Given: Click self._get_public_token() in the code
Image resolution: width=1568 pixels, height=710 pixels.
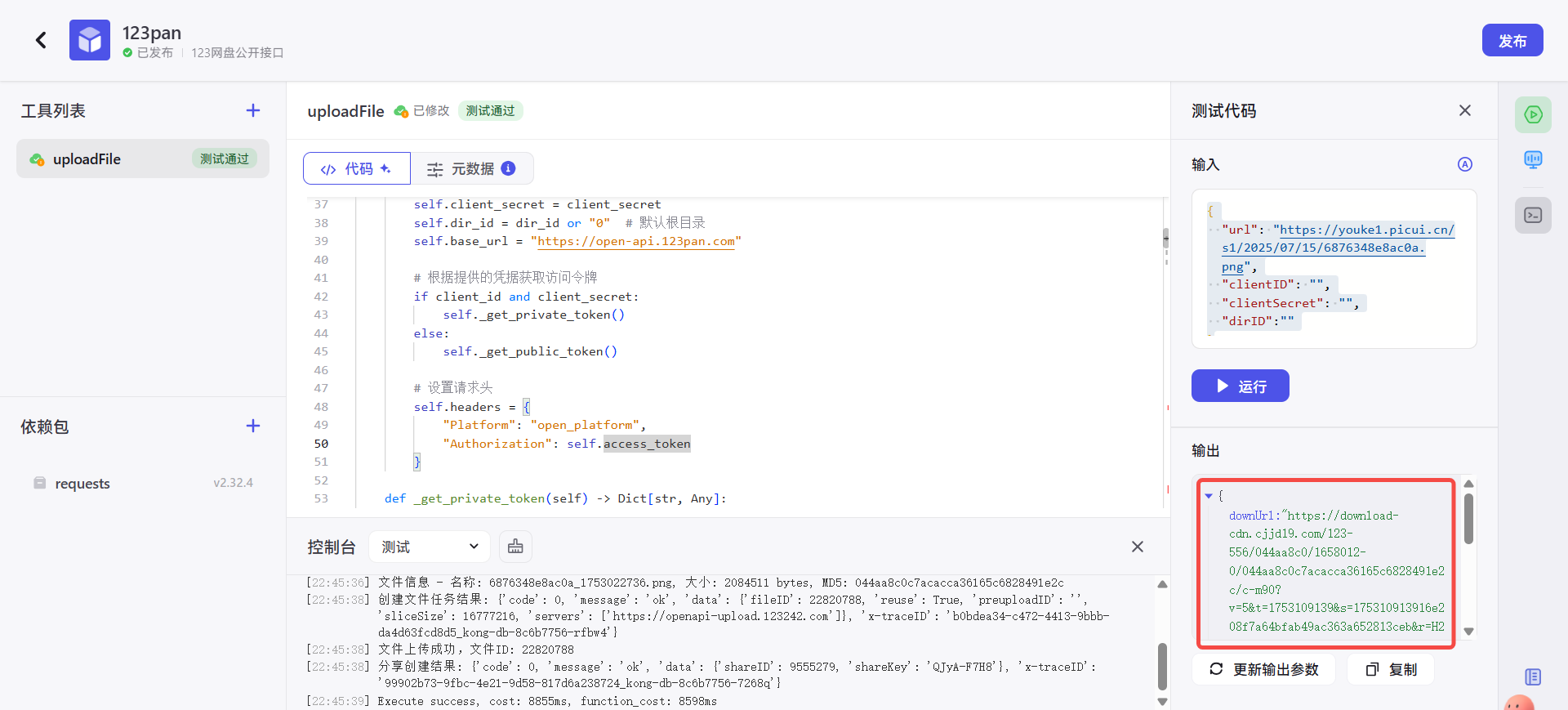Looking at the screenshot, I should (531, 351).
